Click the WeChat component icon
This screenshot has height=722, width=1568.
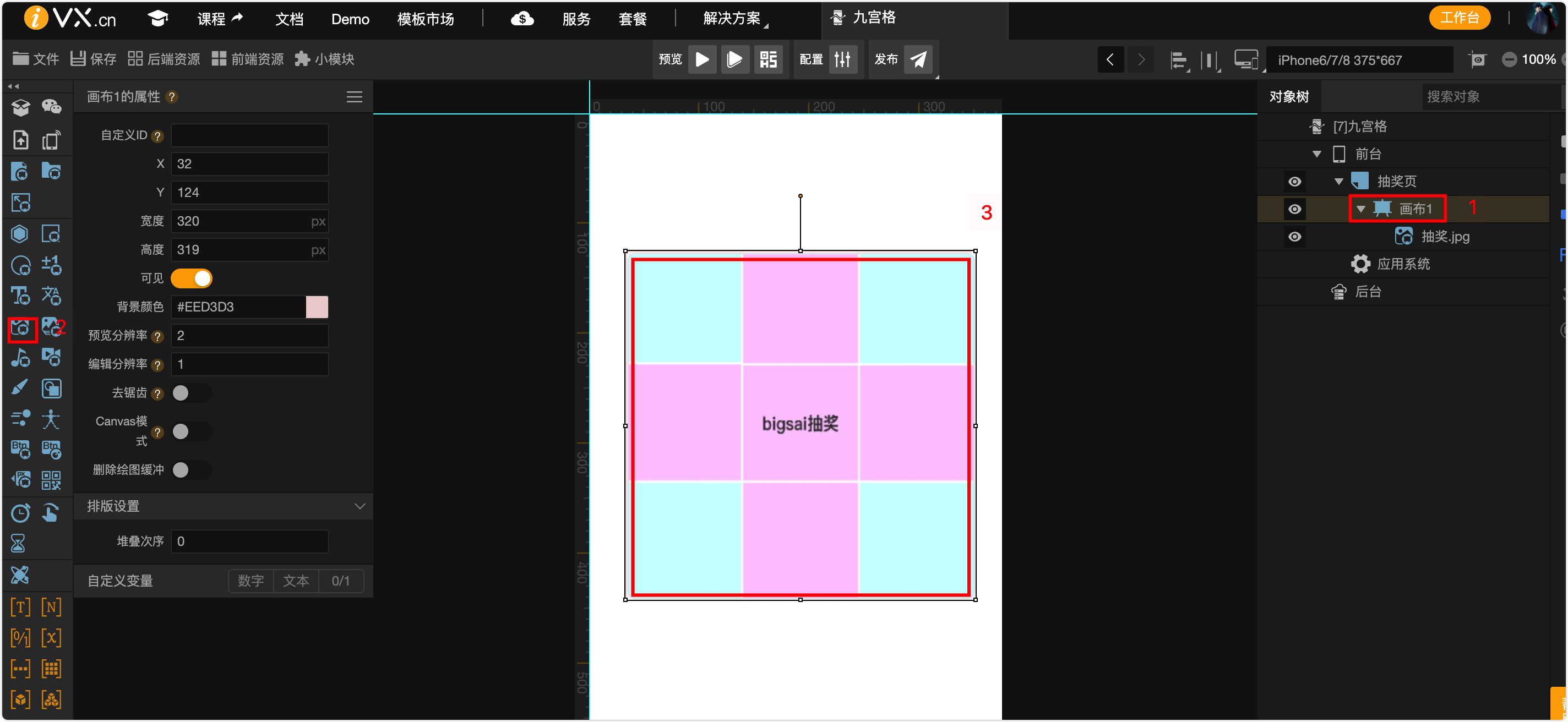(x=51, y=107)
